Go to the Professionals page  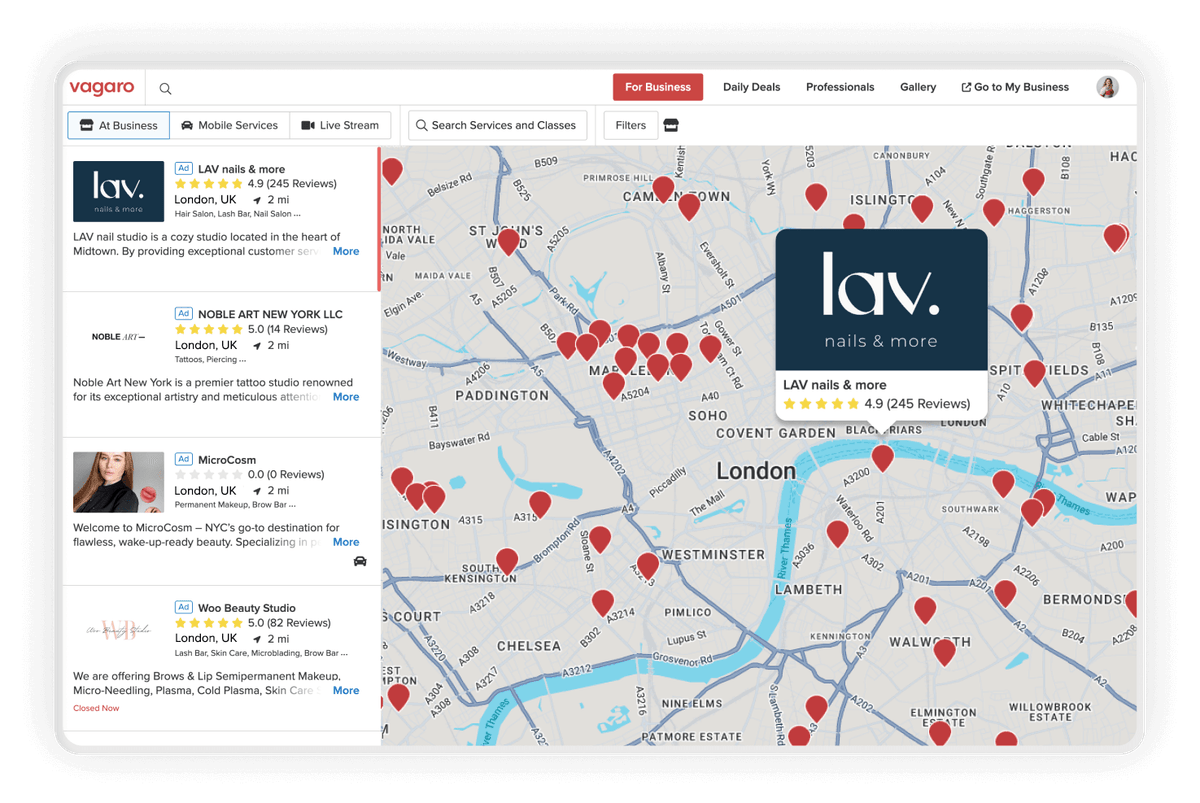(840, 87)
